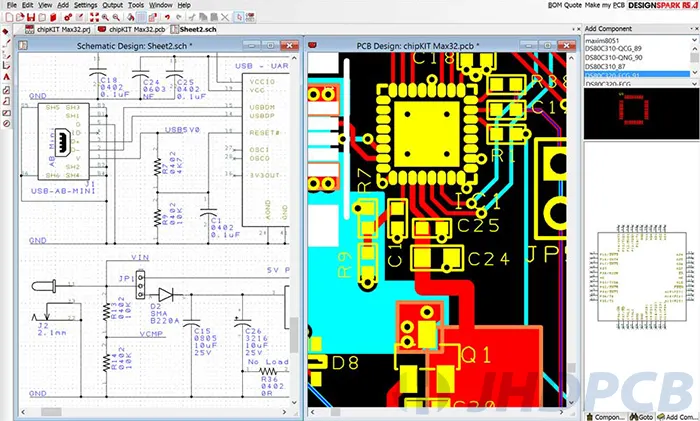Click the schematic window horizontal scrollbar thumb
Screen dimensions: 700x421
point(51,412)
